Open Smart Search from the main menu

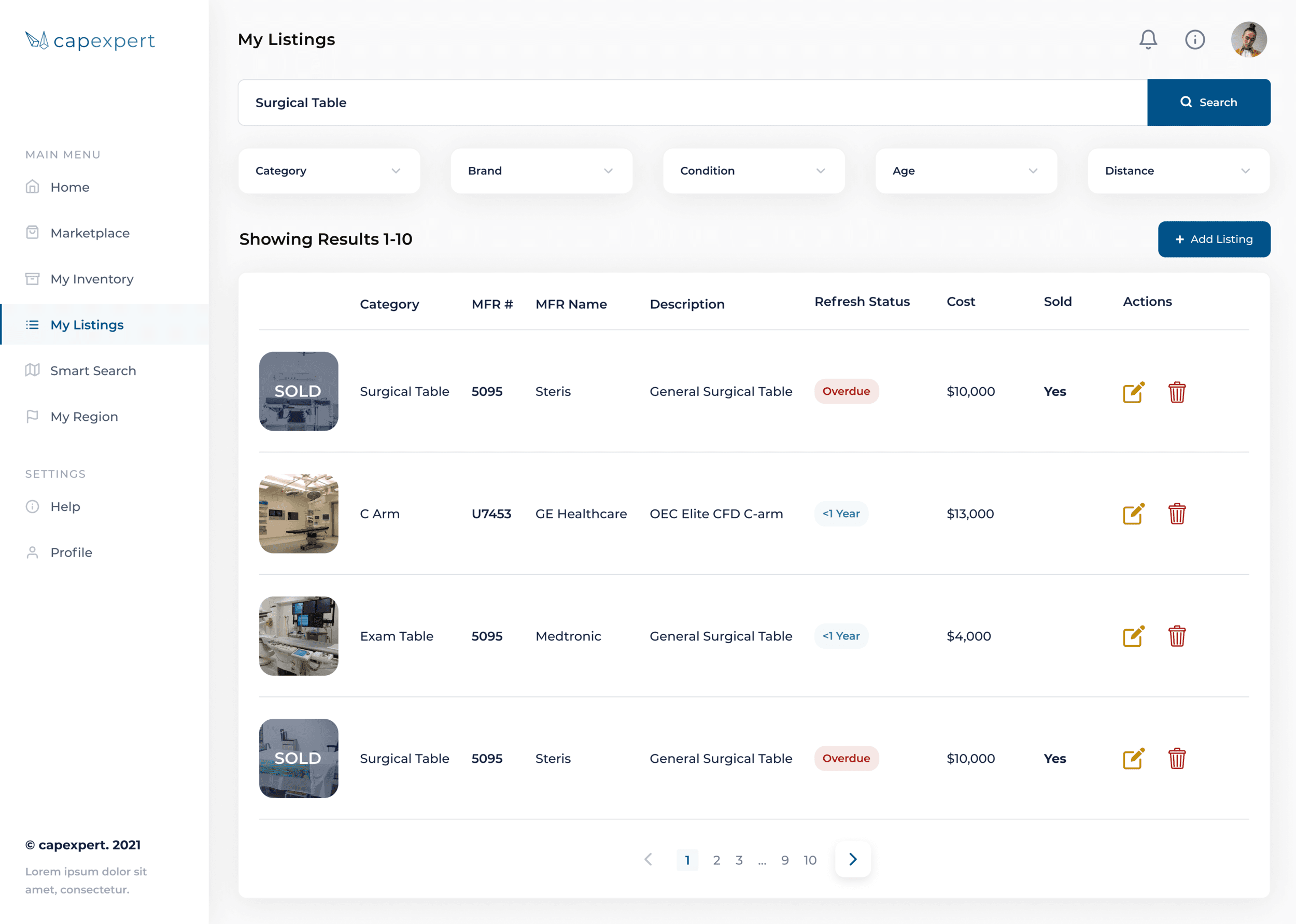click(93, 371)
